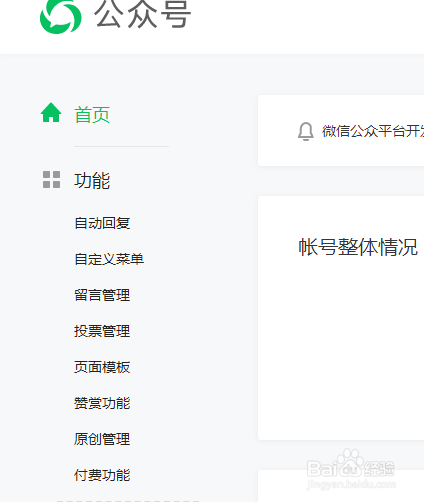
Task: Click the green home icon
Action: (x=51, y=113)
